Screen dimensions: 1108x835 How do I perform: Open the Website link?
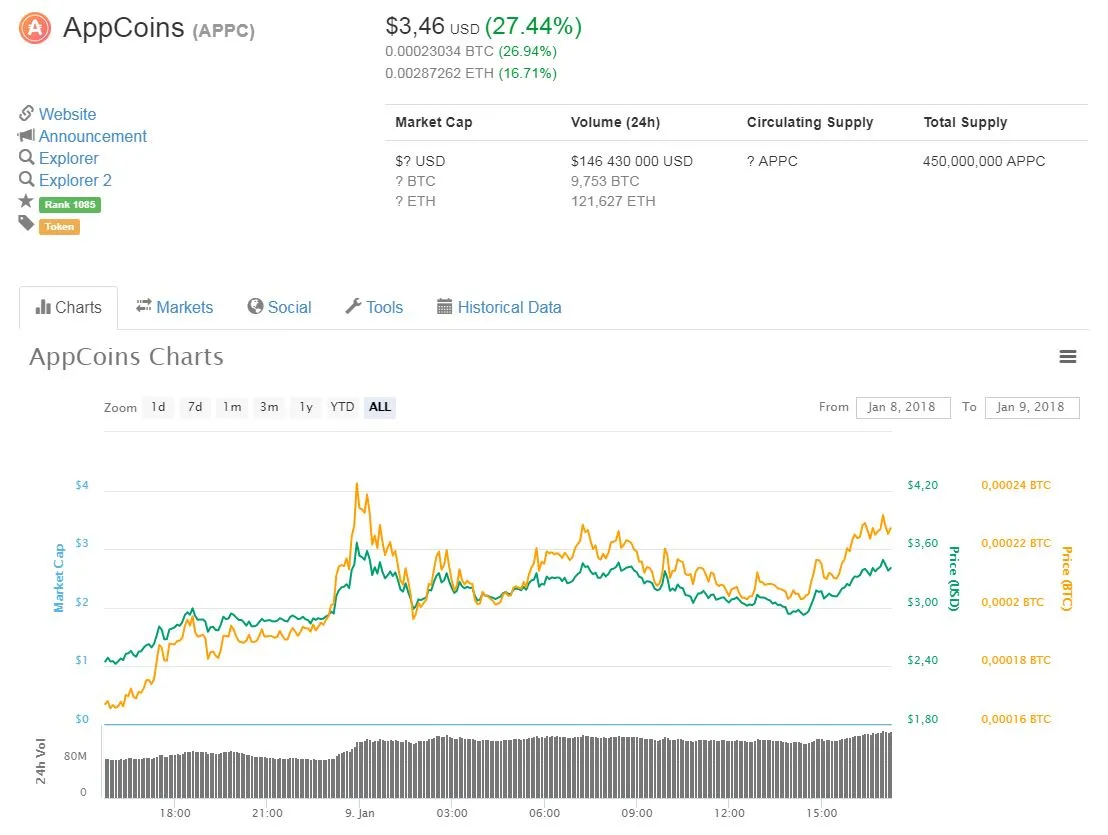pyautogui.click(x=68, y=114)
